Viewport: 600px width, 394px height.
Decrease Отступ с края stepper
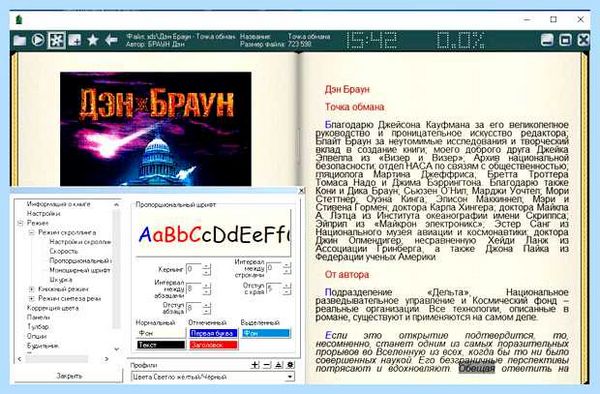pyautogui.click(x=287, y=292)
